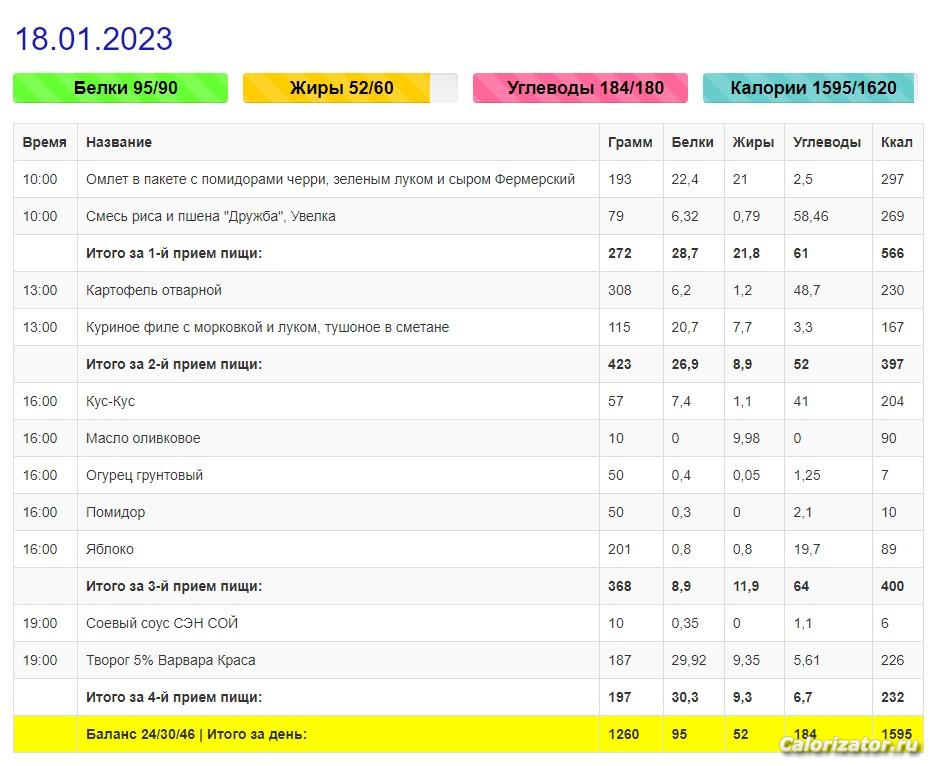Viewport: 942px width, 766px height.
Task: Click the Calorizator.ru watermark
Action: 847,745
